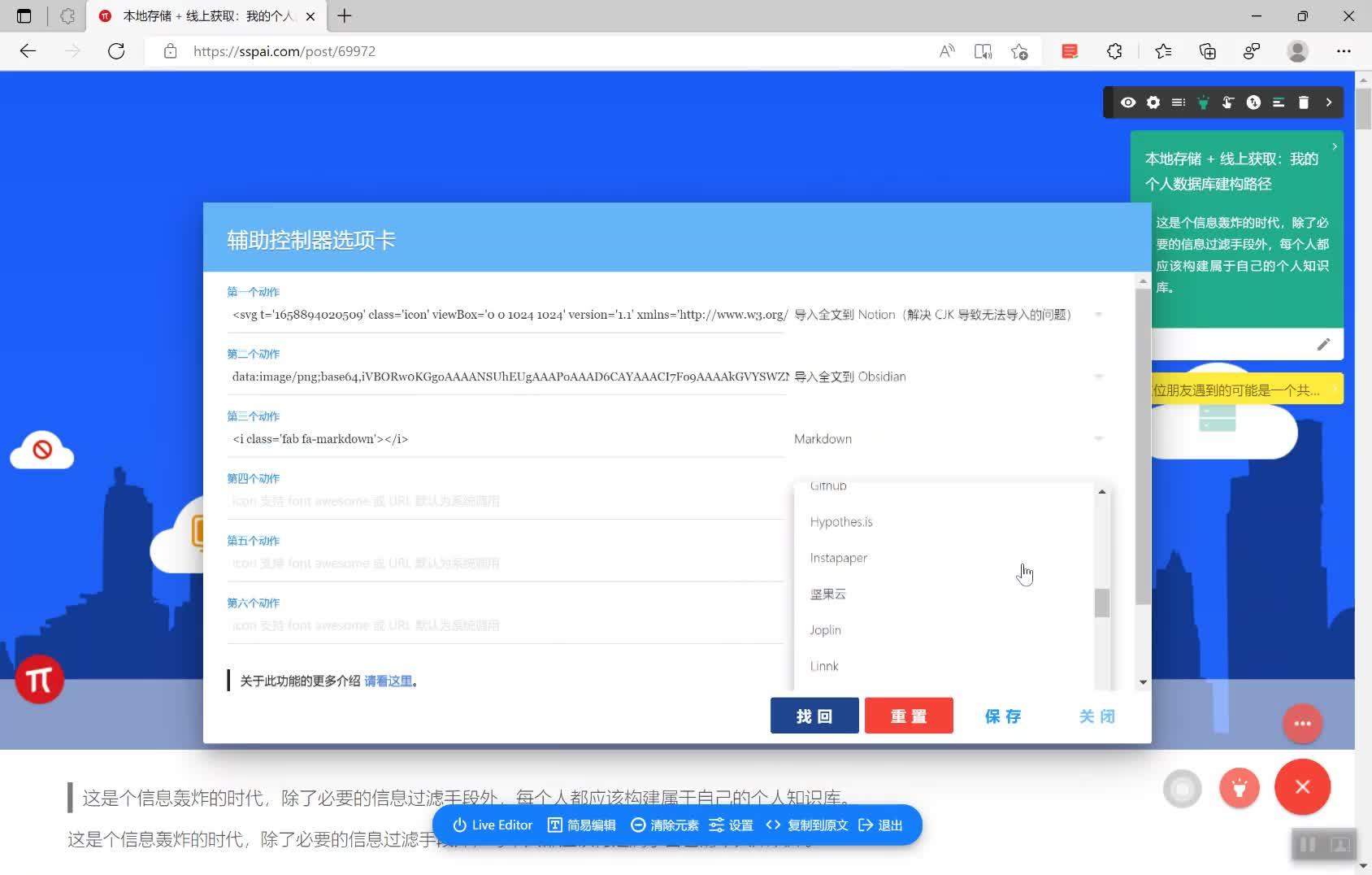
Task: Open the collections icon
Action: (1208, 51)
